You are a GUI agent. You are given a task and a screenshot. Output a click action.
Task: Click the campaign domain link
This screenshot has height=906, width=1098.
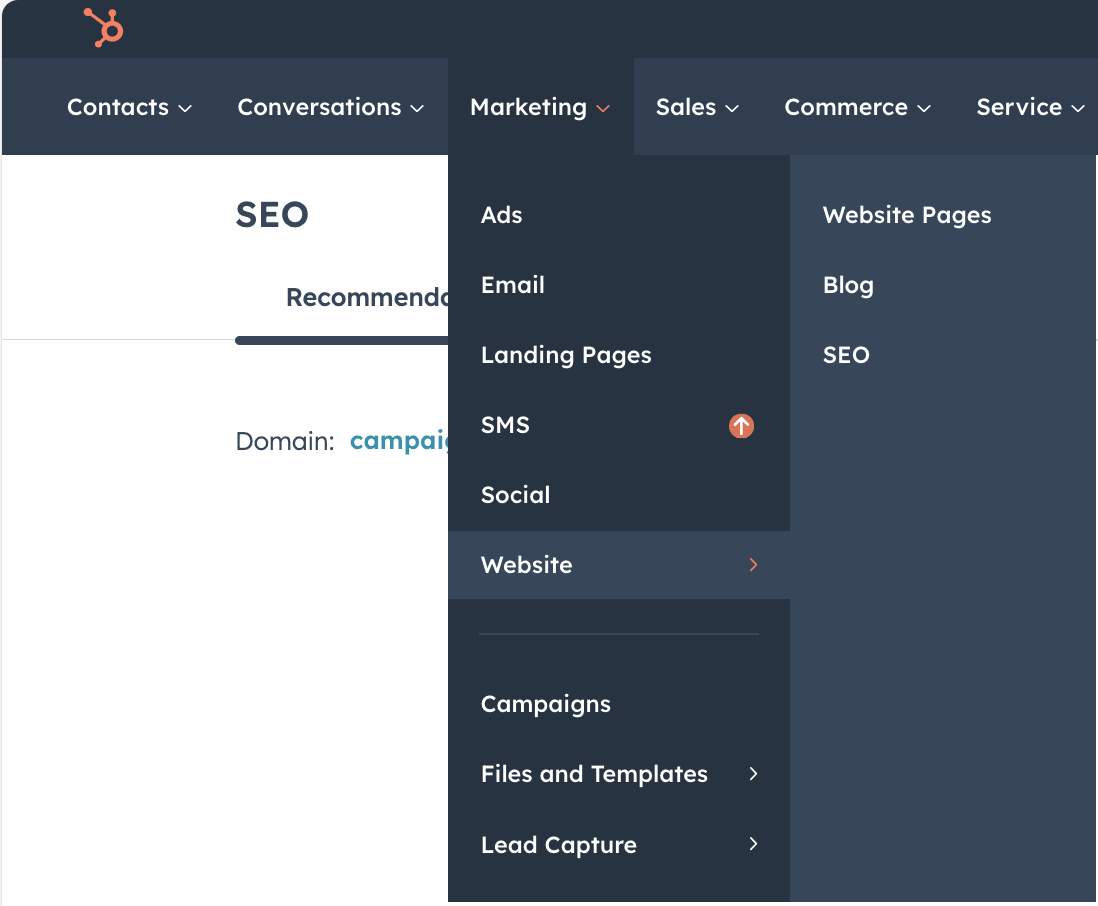tap(398, 441)
